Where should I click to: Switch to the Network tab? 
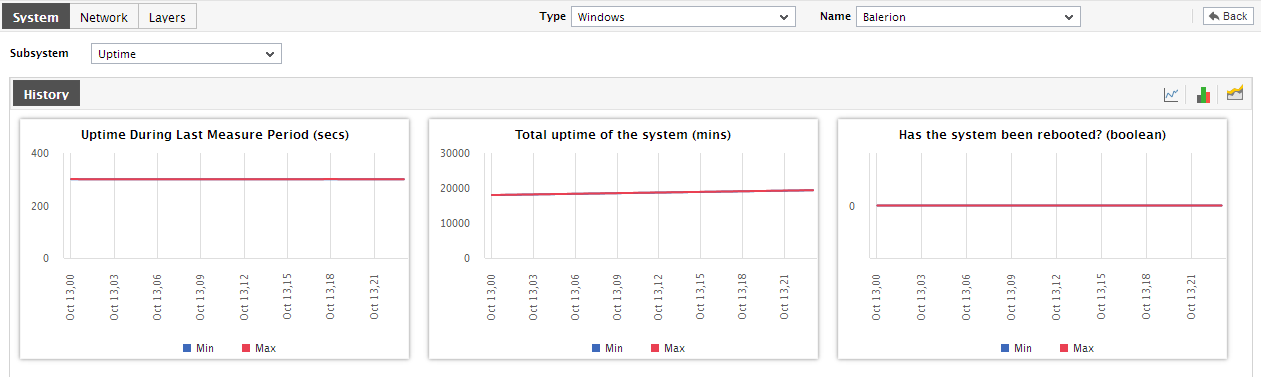point(104,17)
